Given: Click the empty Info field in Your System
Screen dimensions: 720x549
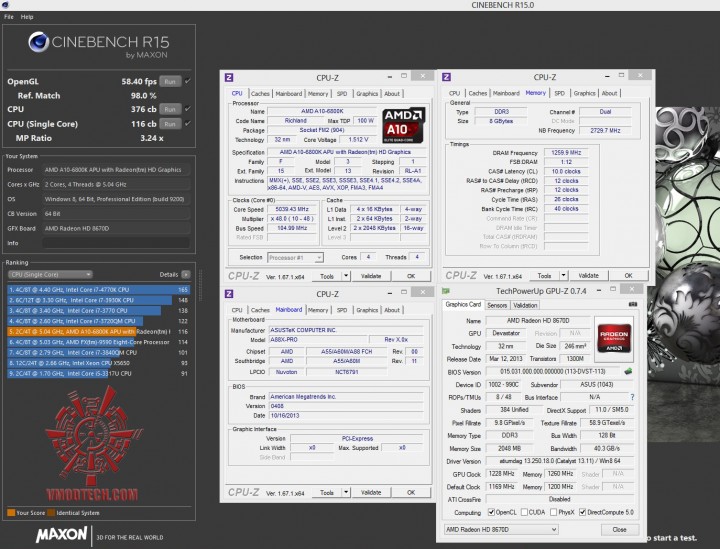Looking at the screenshot, I should point(116,243).
